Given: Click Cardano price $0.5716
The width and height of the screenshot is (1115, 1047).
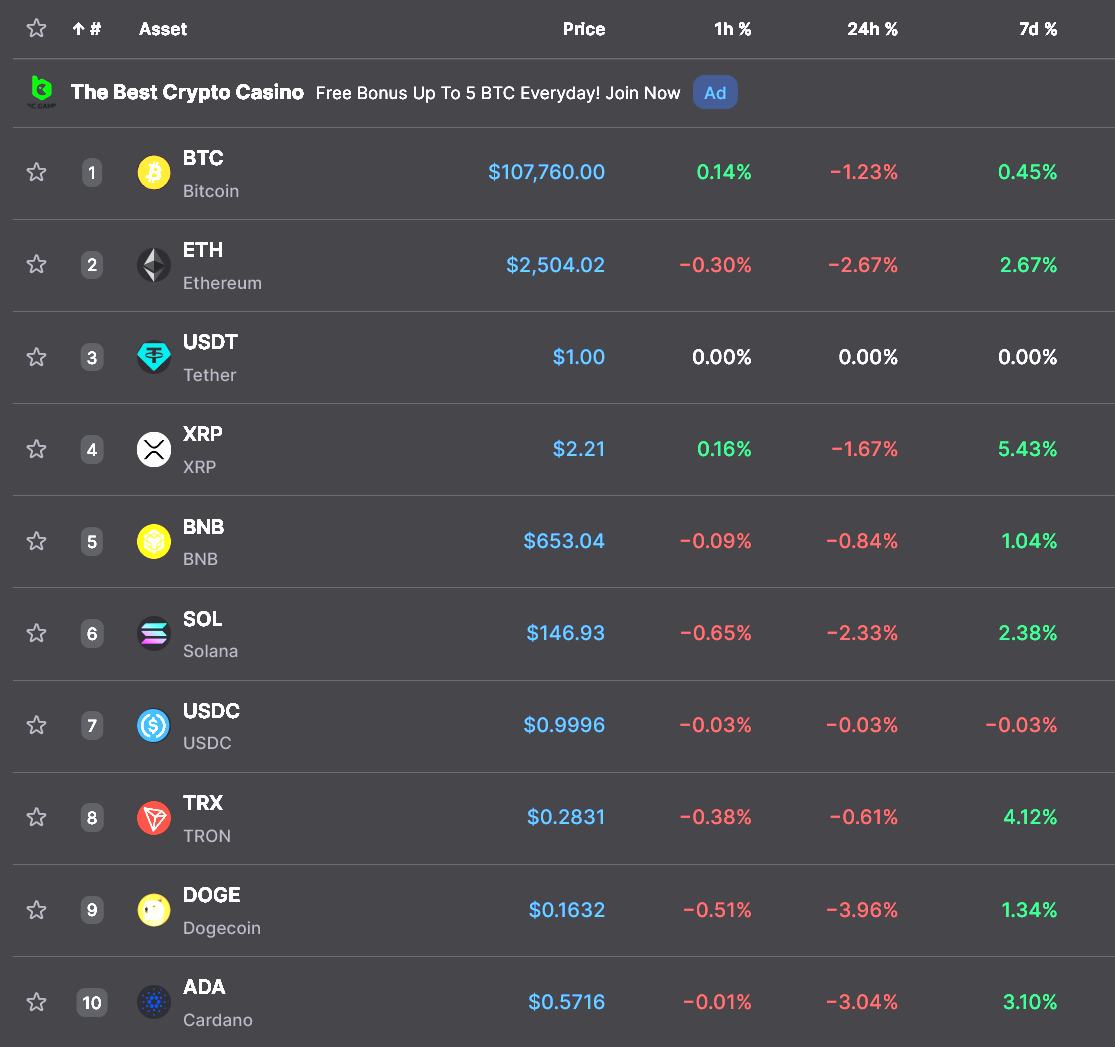Looking at the screenshot, I should [x=566, y=1002].
